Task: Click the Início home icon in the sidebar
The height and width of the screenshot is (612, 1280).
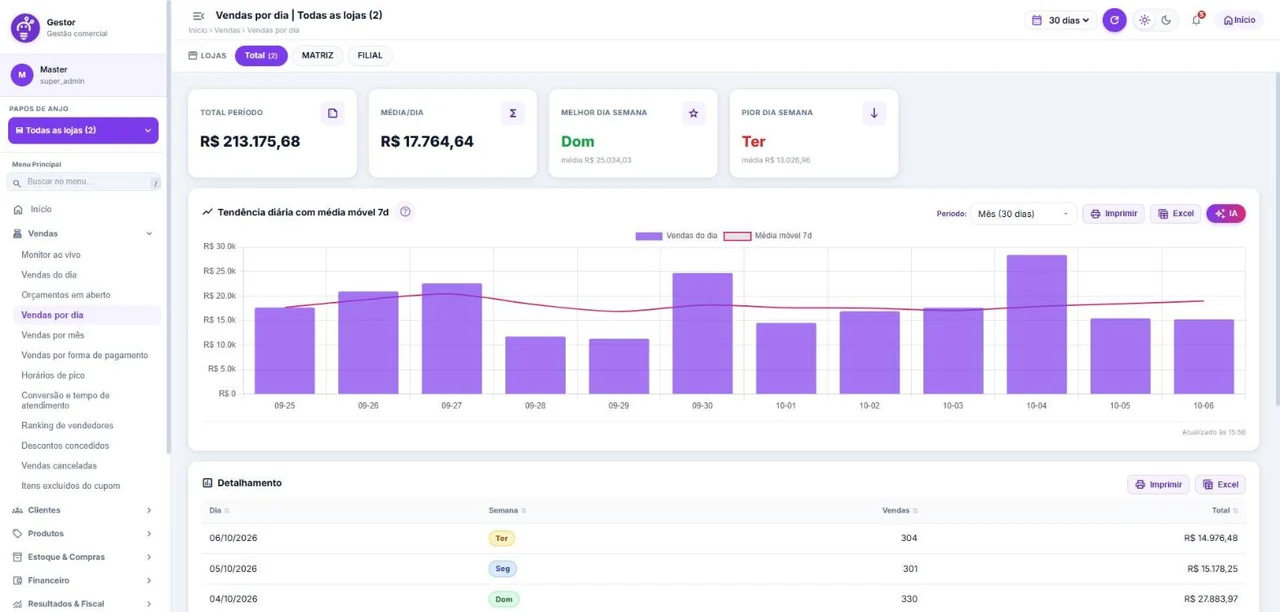Action: coord(18,210)
